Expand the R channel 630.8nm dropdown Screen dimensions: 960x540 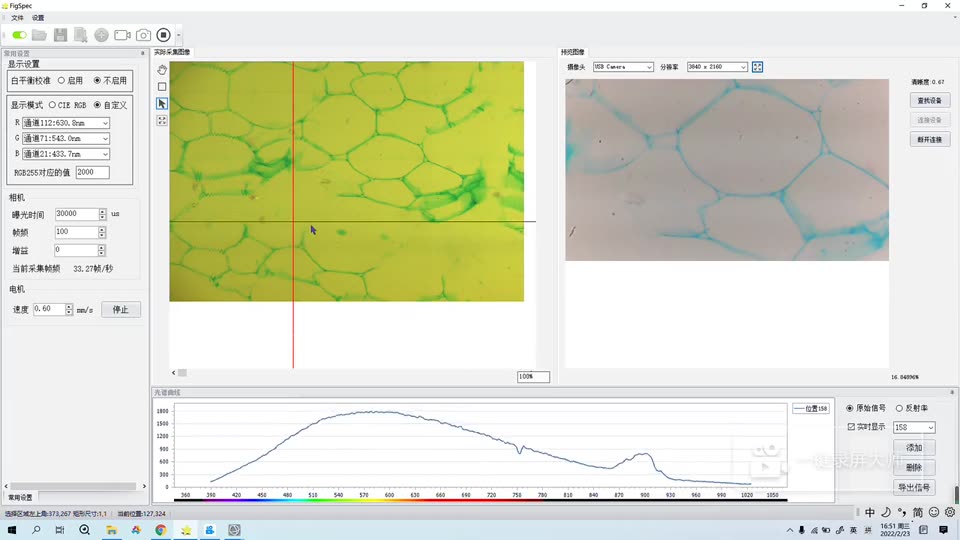[66, 123]
